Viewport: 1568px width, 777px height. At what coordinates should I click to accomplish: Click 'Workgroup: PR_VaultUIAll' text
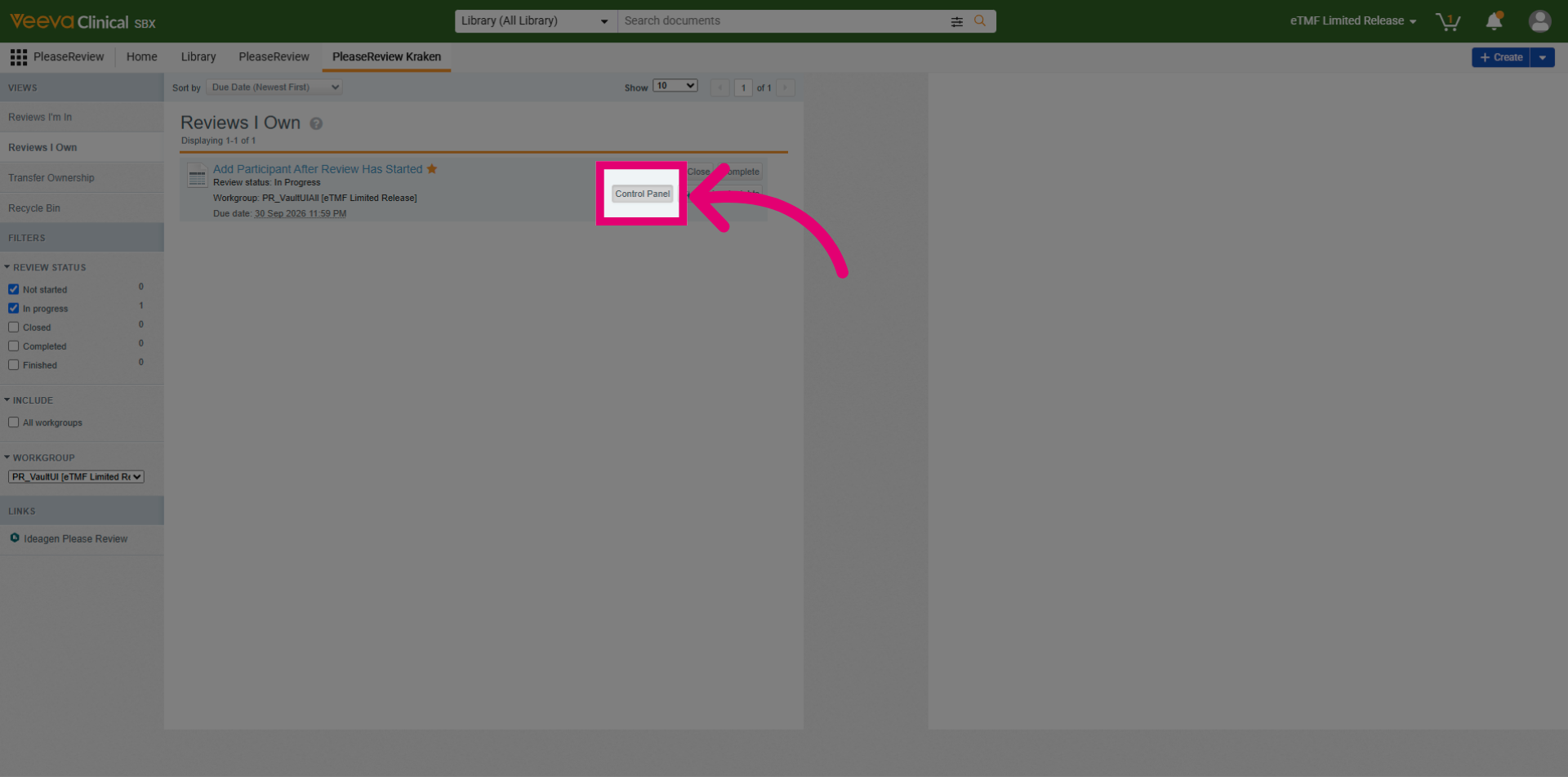(x=314, y=198)
